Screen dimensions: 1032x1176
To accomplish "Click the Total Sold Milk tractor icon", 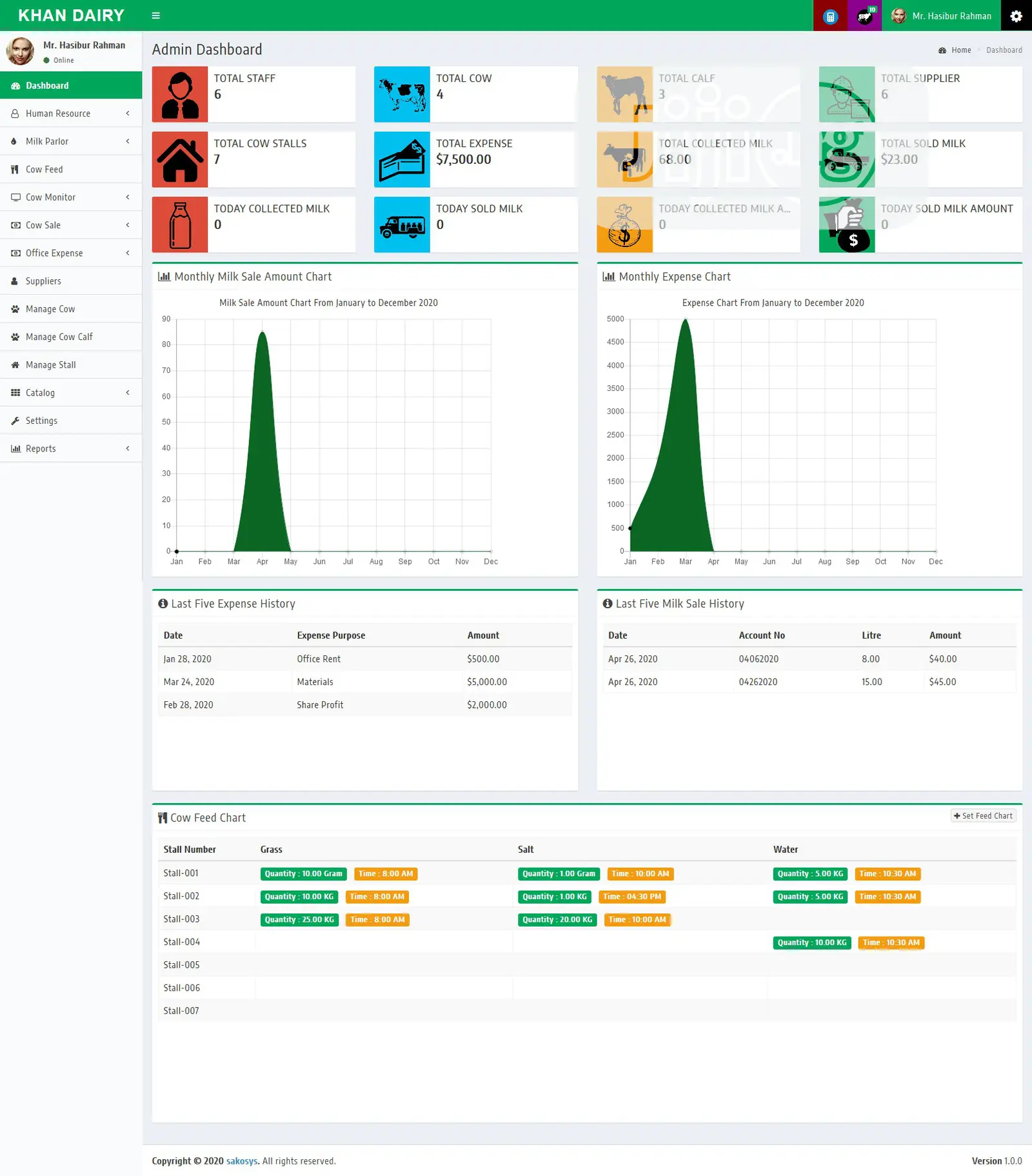I will click(x=847, y=159).
